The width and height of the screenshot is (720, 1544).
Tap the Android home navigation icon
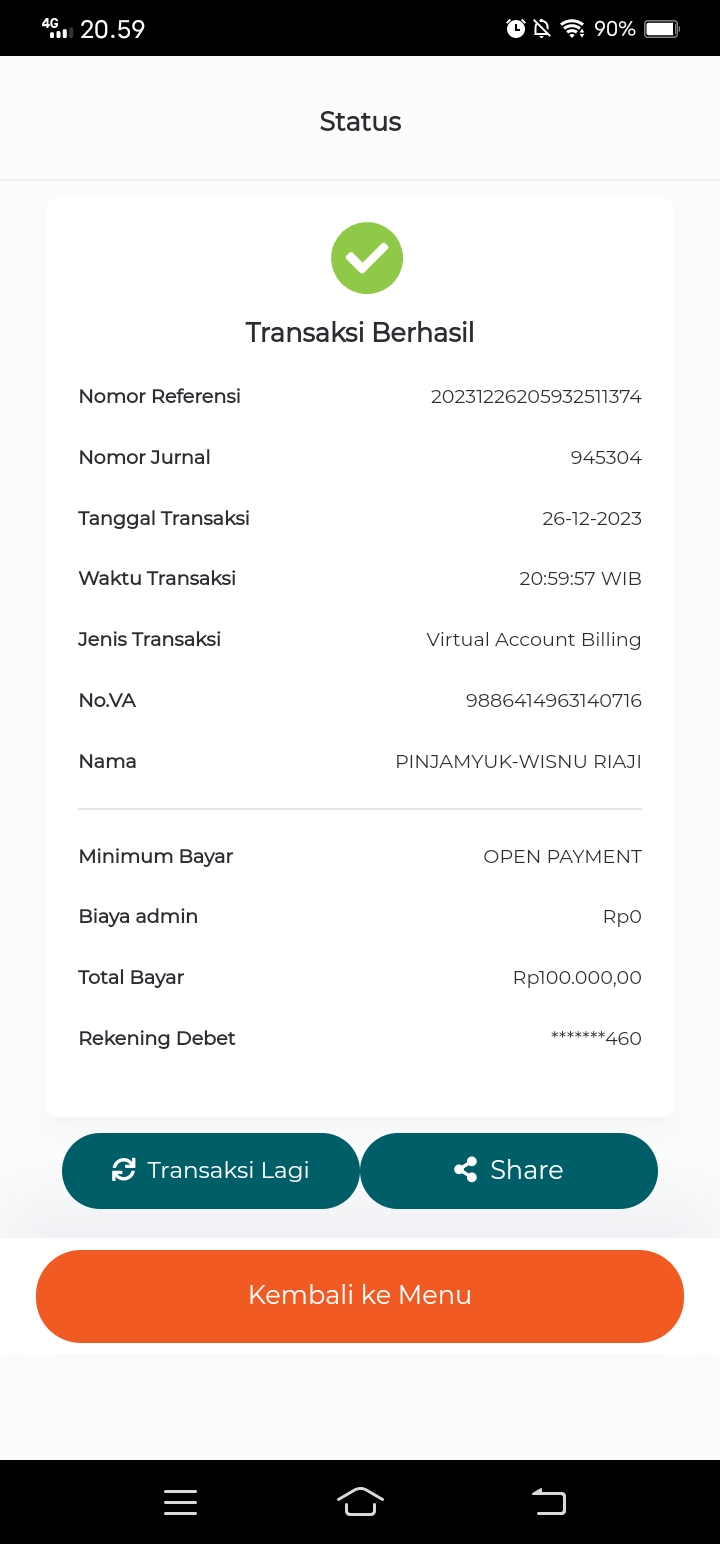tap(360, 1502)
